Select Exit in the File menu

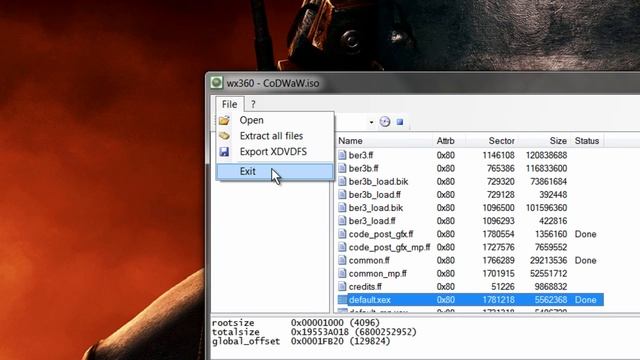(275, 171)
